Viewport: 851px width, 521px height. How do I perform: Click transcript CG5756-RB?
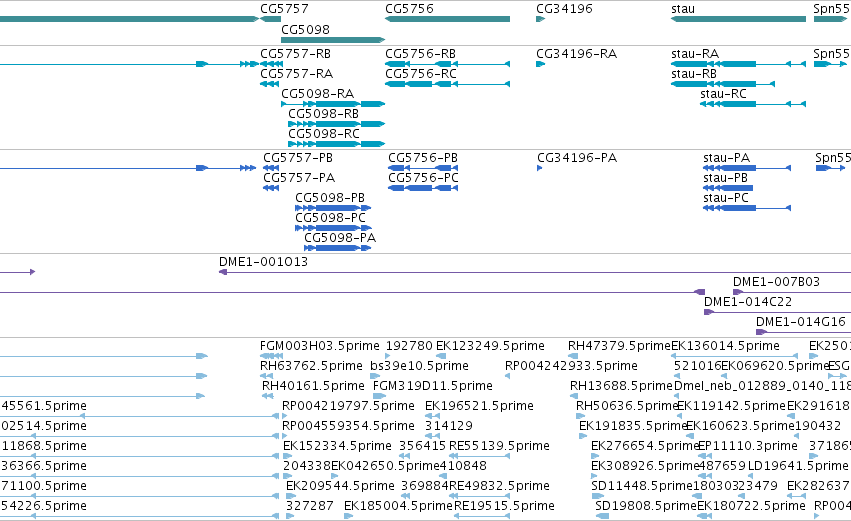point(420,54)
